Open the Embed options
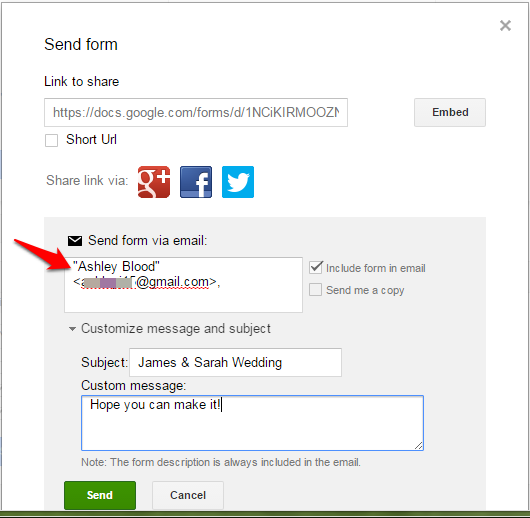530x518 pixels. tap(450, 112)
